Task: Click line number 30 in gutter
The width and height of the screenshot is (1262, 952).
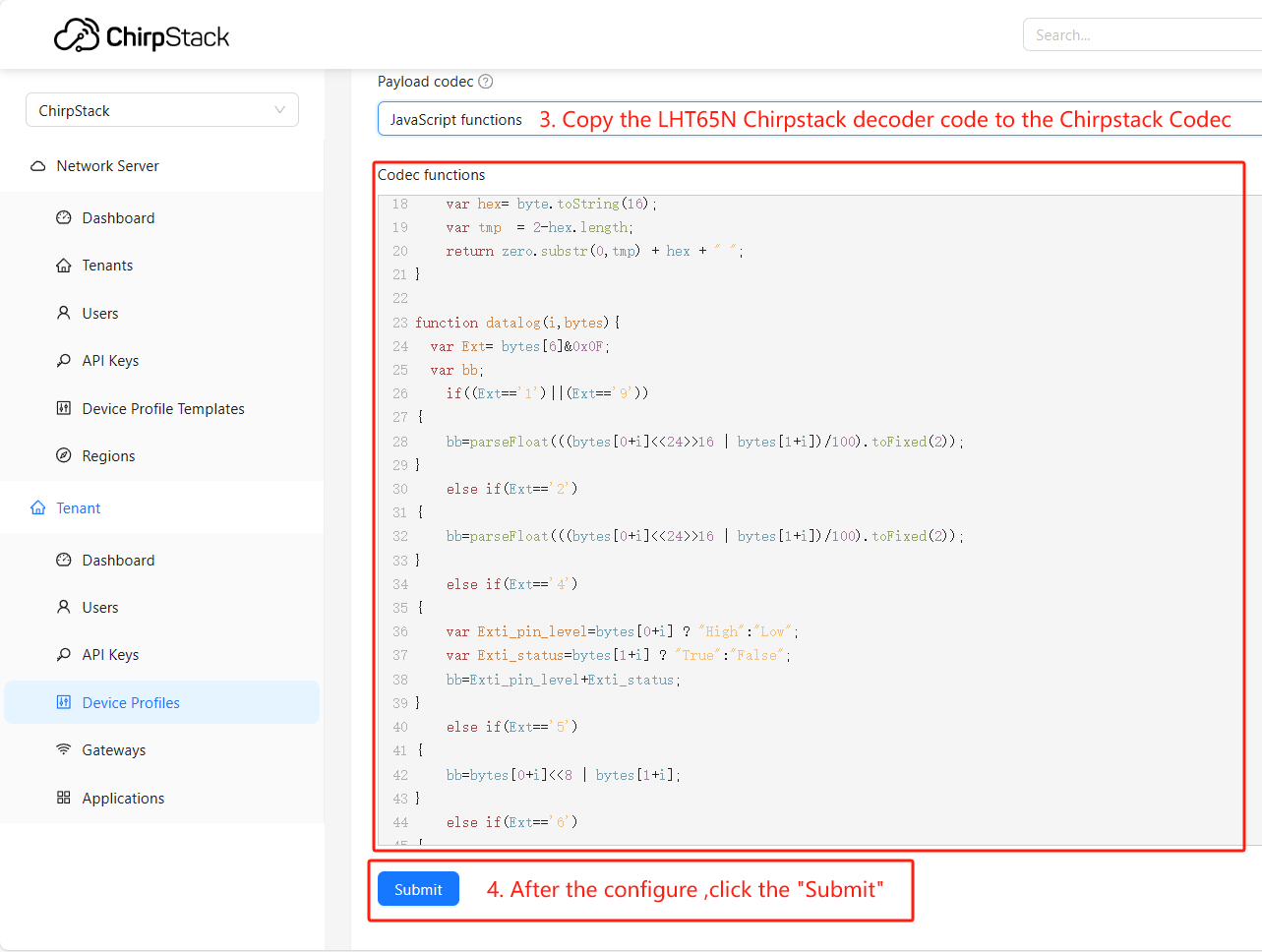Action: pos(400,489)
